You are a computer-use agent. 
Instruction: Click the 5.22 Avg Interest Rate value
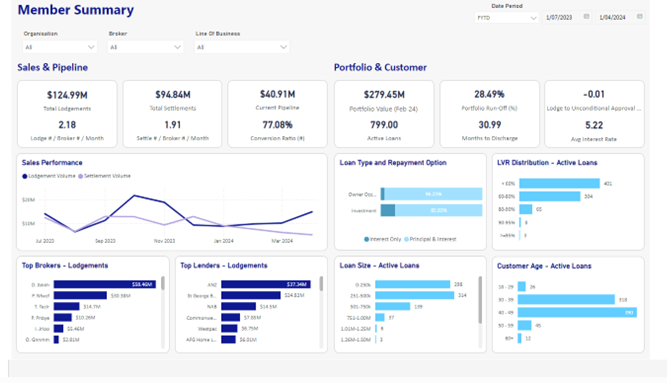[594, 125]
